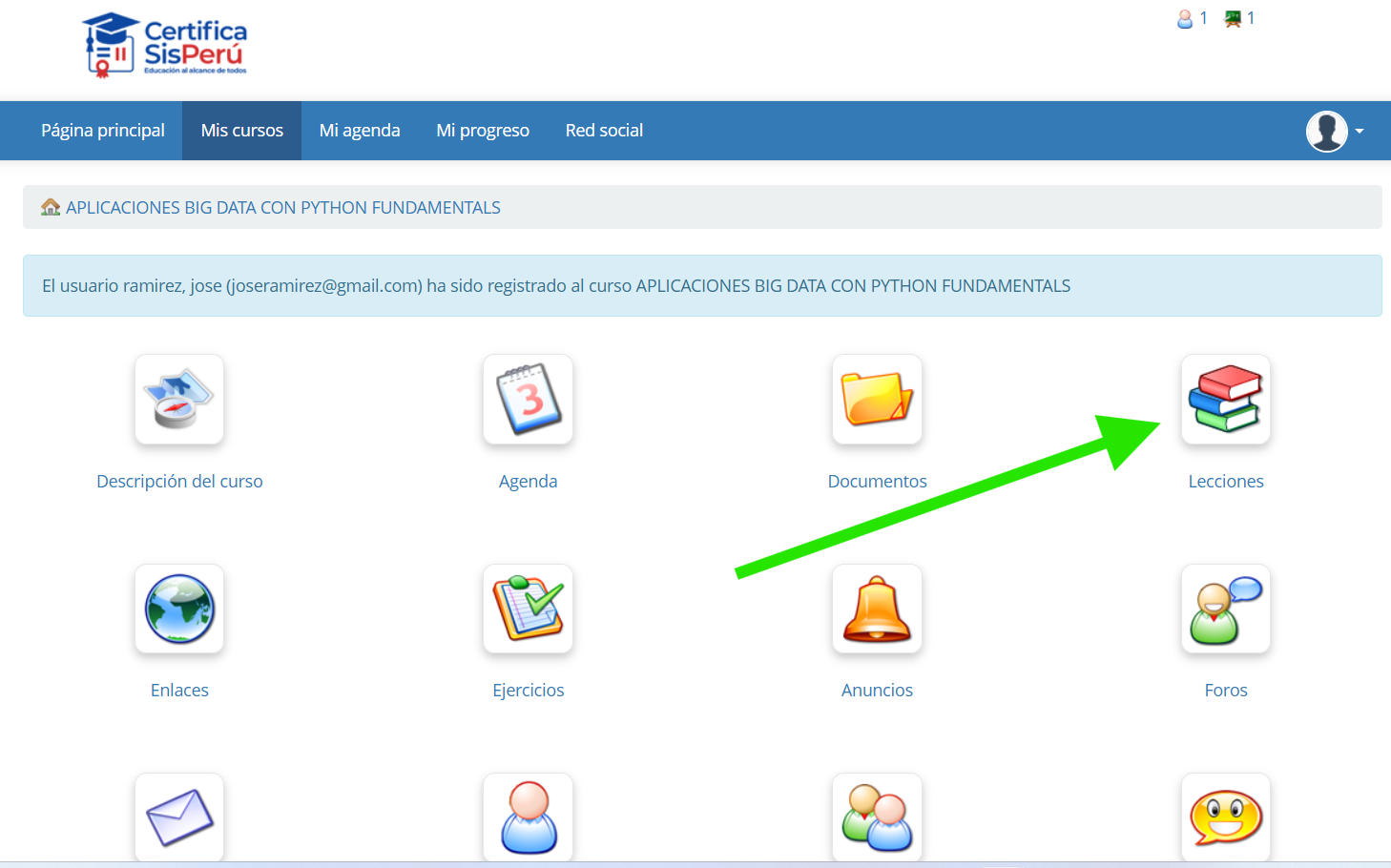Open the Agenda calendar icon
Viewport: 1391px width, 868px height.
(x=528, y=400)
